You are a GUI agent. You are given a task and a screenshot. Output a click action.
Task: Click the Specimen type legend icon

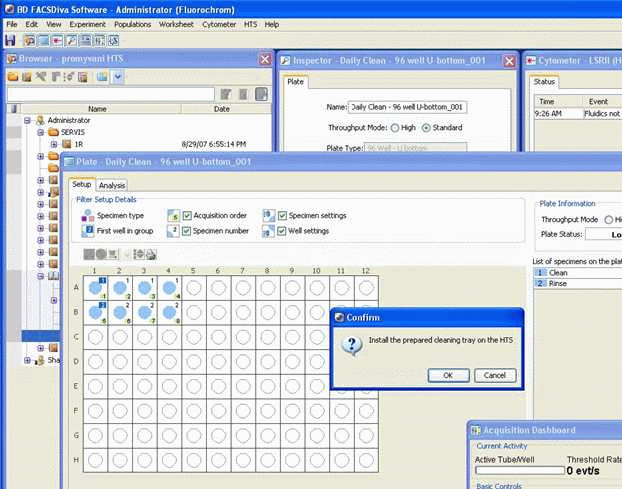88,215
